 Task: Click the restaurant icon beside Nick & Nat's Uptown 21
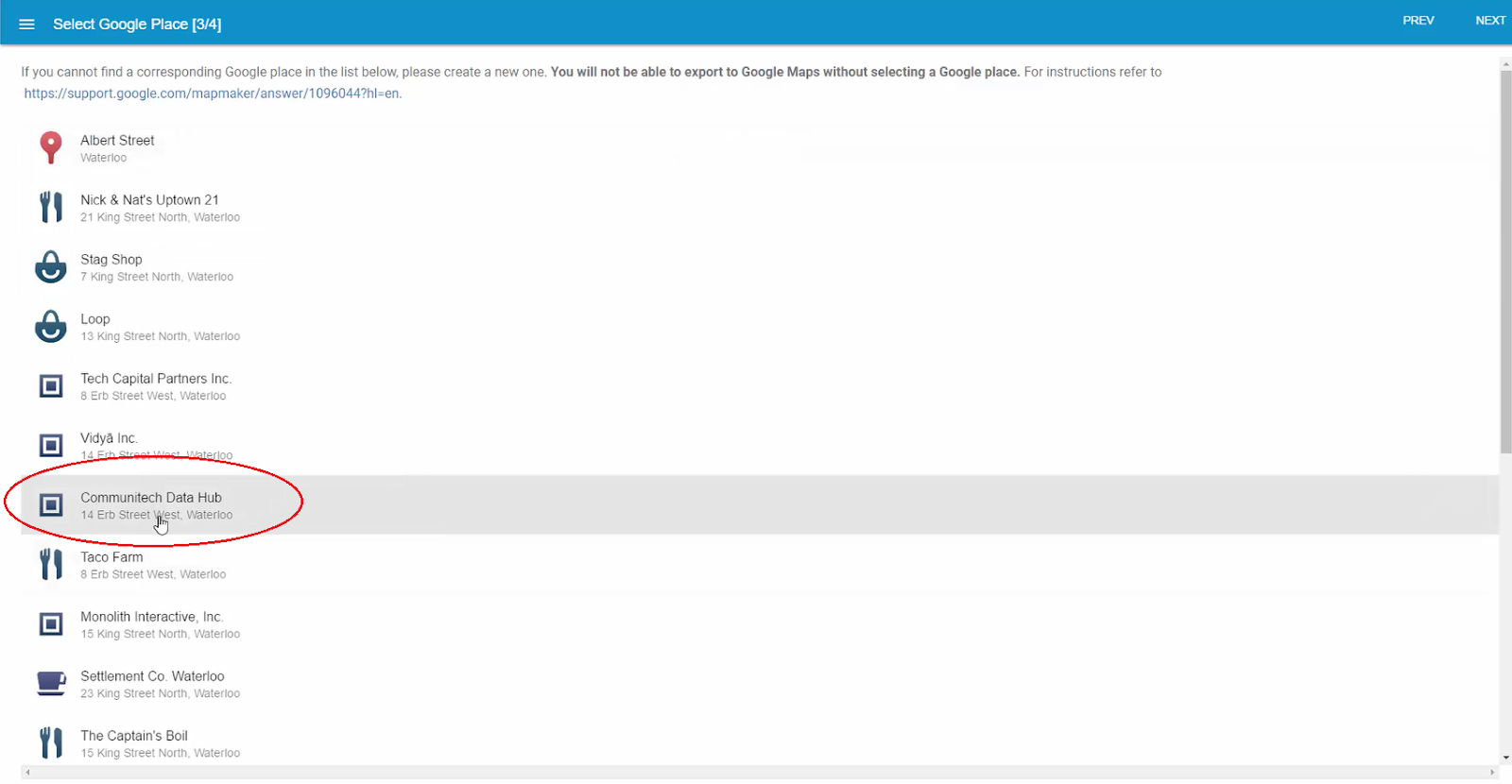pyautogui.click(x=51, y=207)
